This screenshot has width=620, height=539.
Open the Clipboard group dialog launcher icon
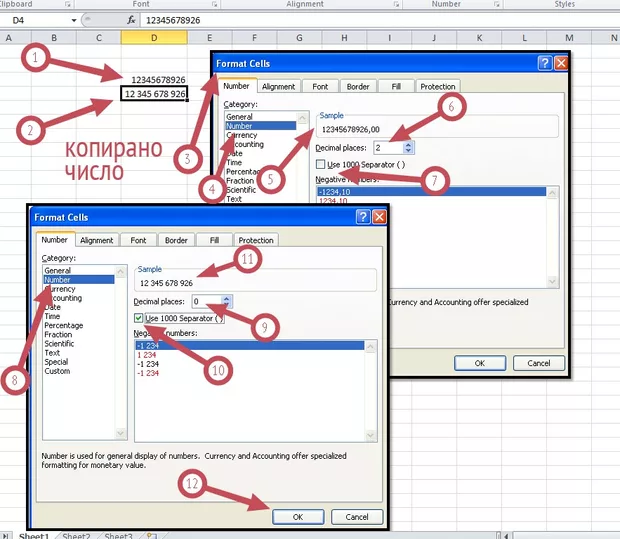[68, 4]
